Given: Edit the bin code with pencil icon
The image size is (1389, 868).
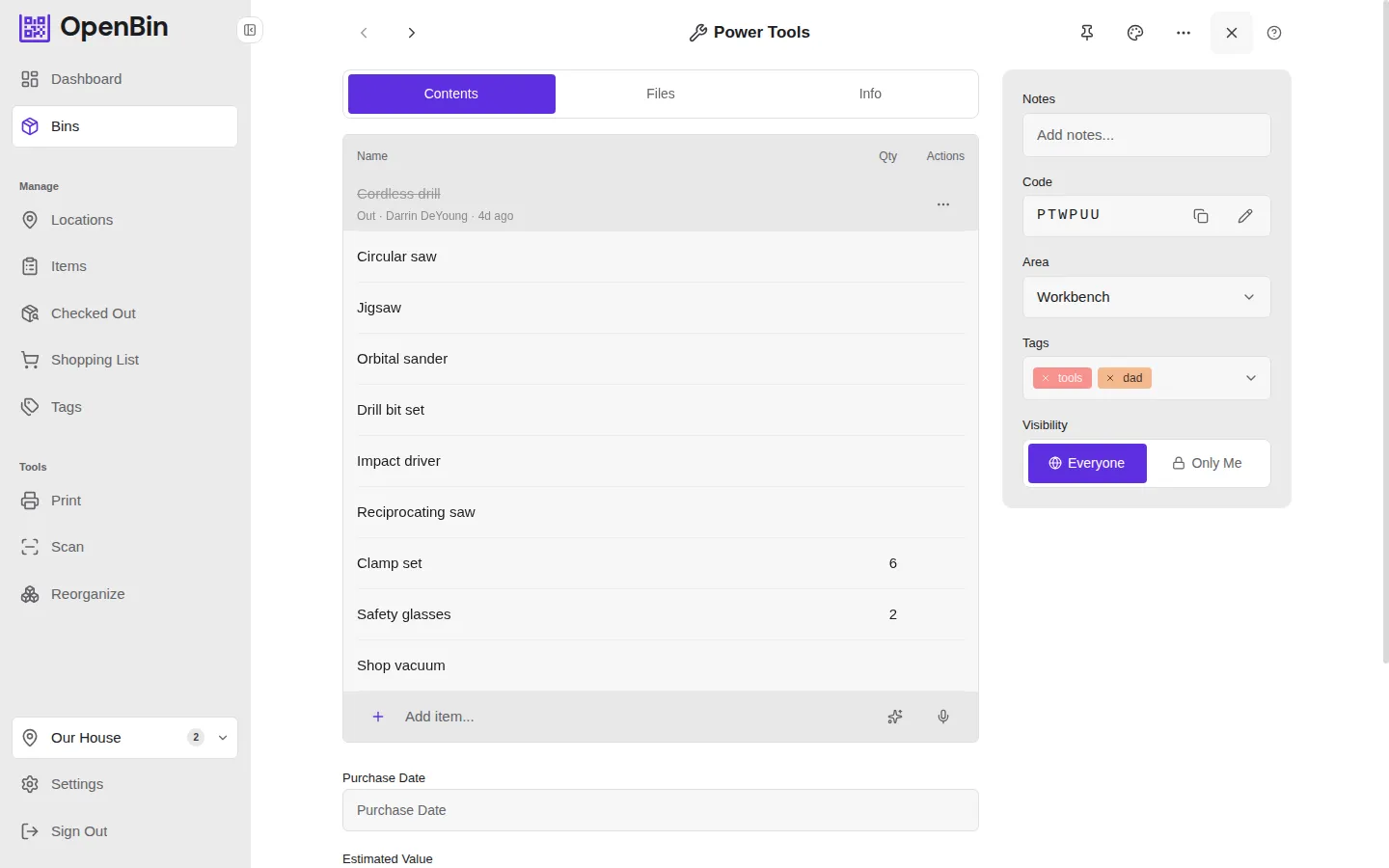Looking at the screenshot, I should 1245,216.
